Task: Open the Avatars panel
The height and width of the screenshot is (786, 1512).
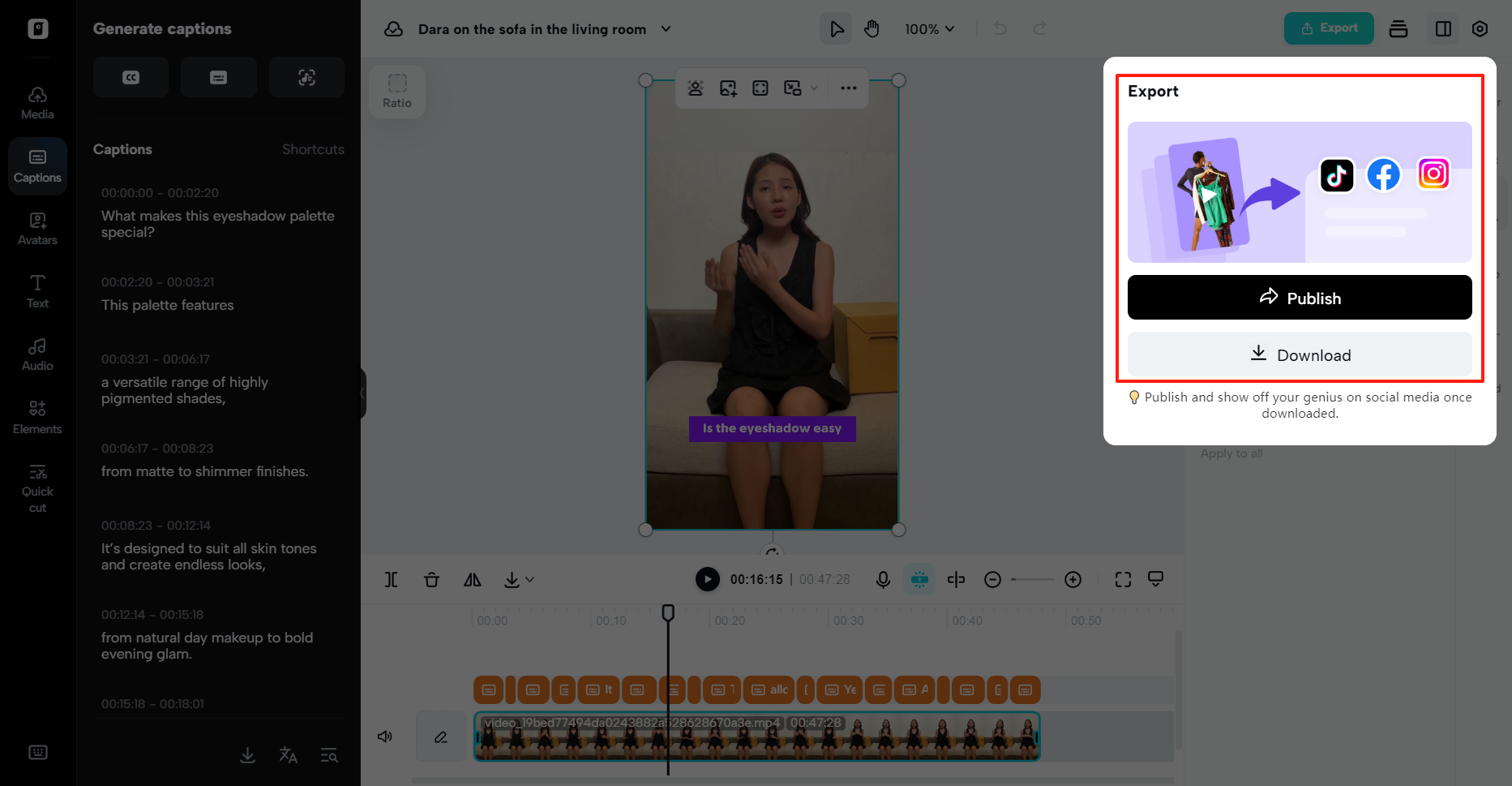Action: click(37, 228)
